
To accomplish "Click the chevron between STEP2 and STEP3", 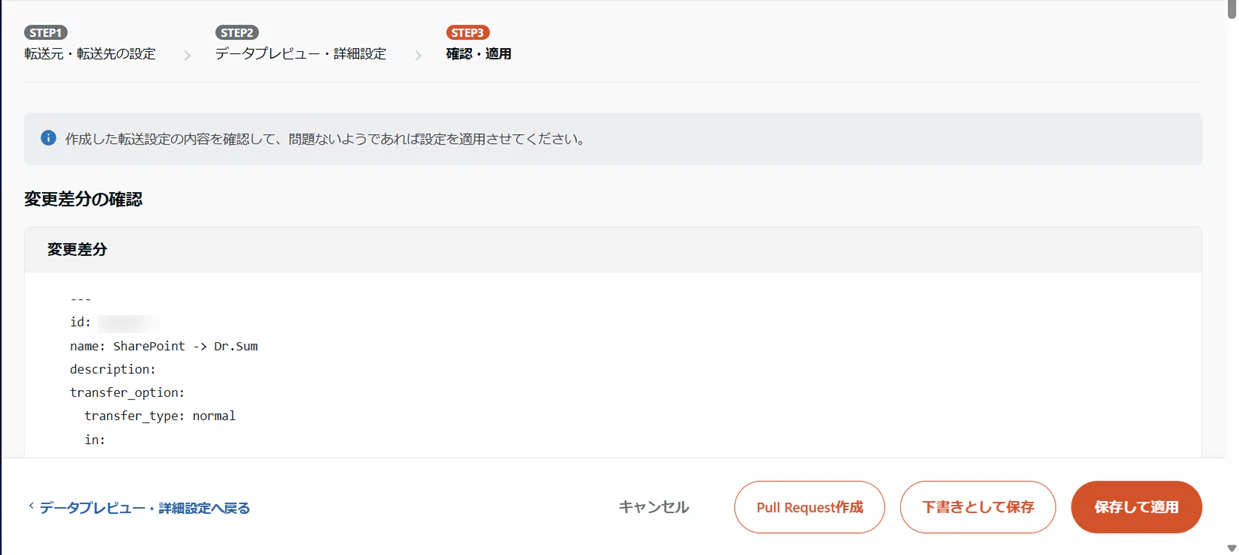I will point(418,55).
